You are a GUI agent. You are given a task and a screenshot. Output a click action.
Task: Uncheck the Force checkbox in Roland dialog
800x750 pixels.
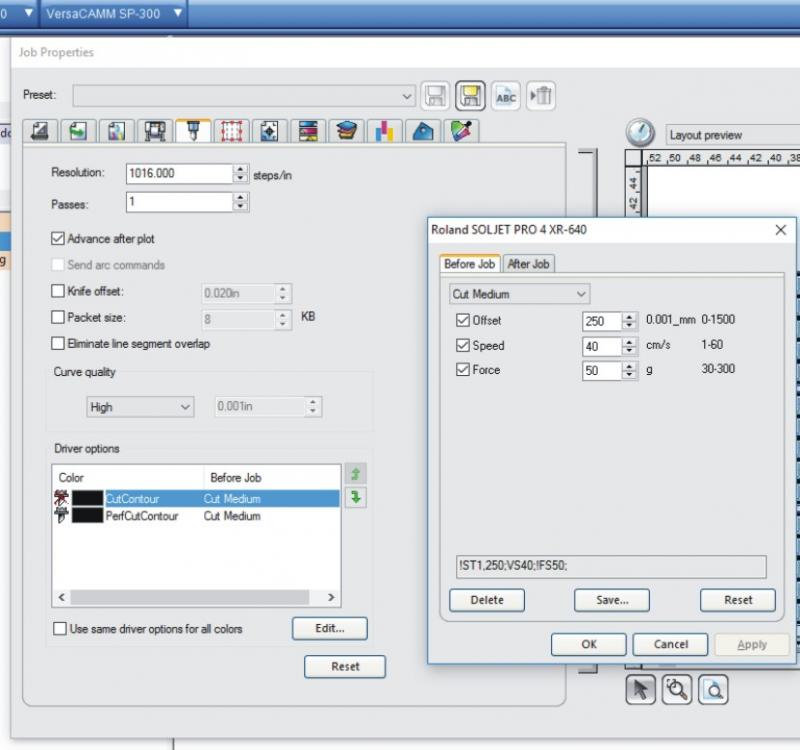tap(463, 369)
